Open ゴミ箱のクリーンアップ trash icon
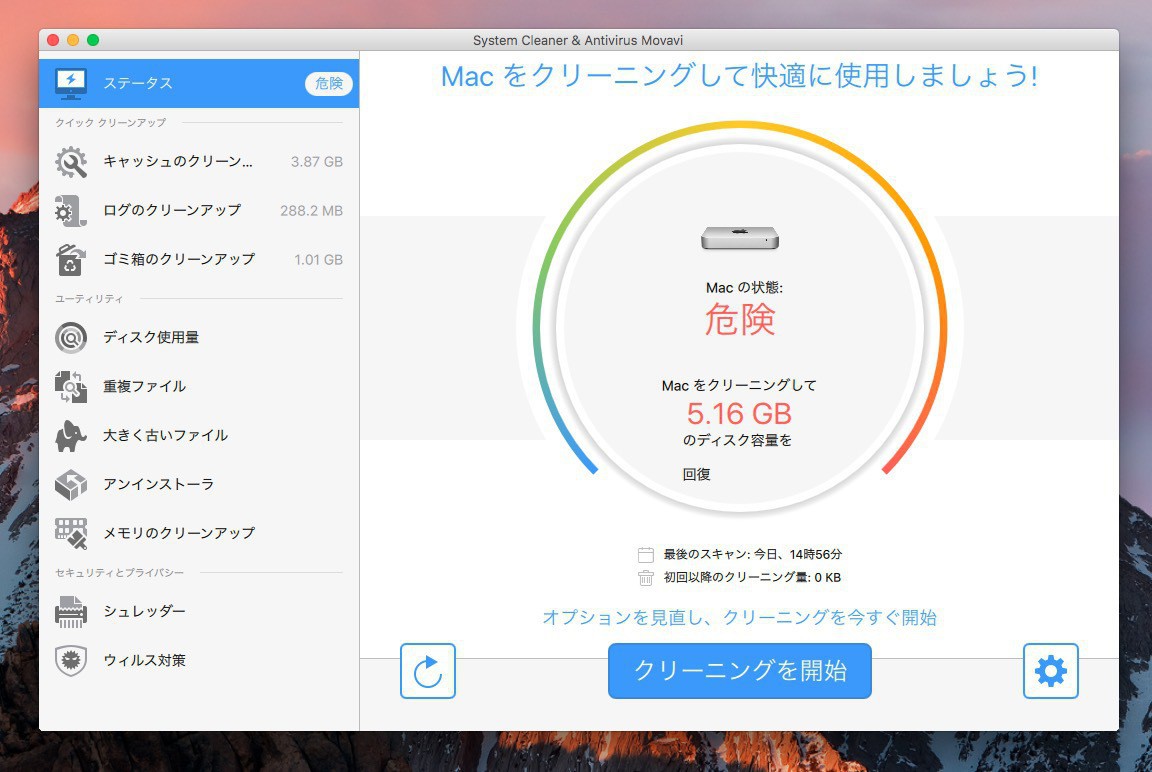 pyautogui.click(x=71, y=259)
